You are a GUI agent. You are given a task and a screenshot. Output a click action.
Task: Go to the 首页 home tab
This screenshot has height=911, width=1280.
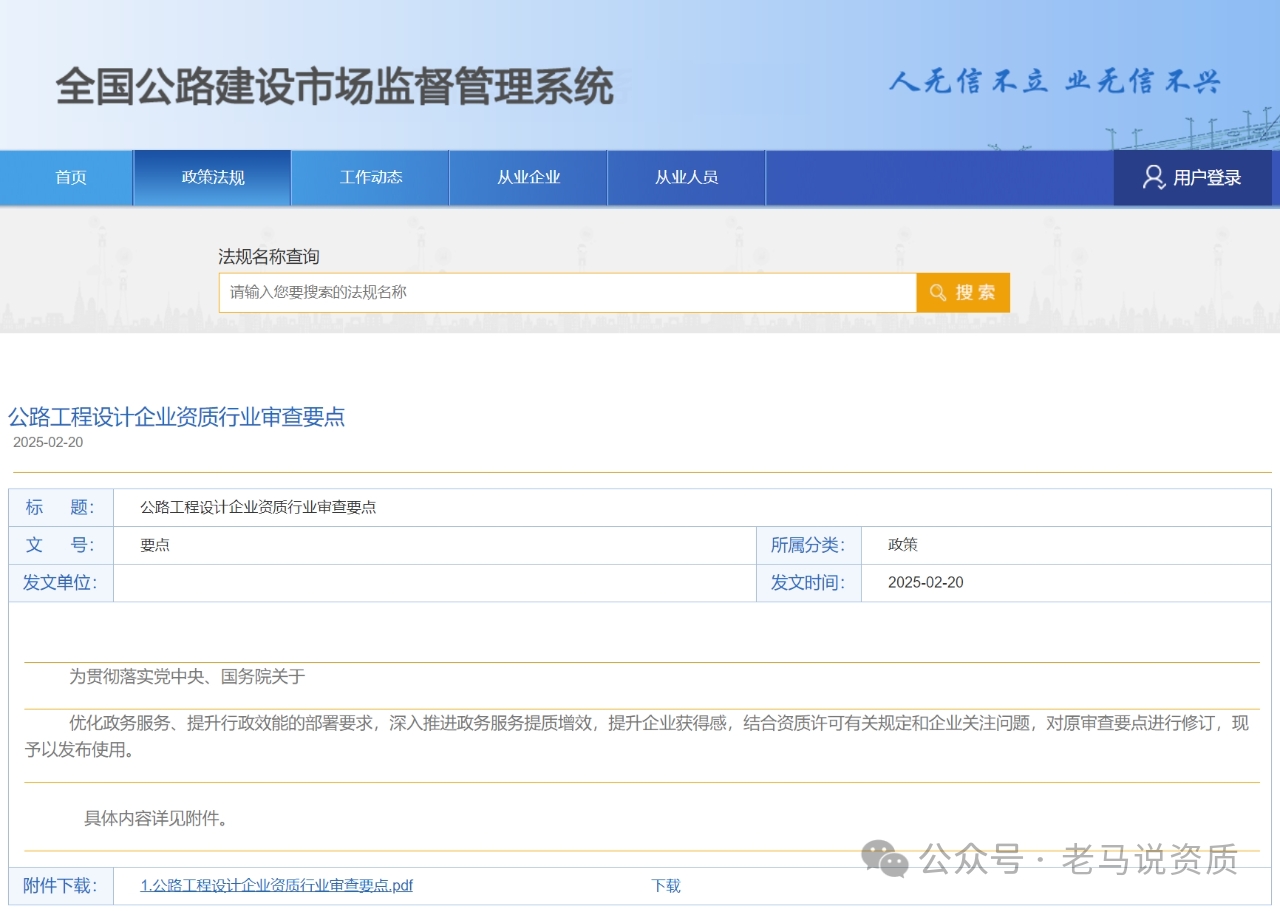click(x=70, y=178)
